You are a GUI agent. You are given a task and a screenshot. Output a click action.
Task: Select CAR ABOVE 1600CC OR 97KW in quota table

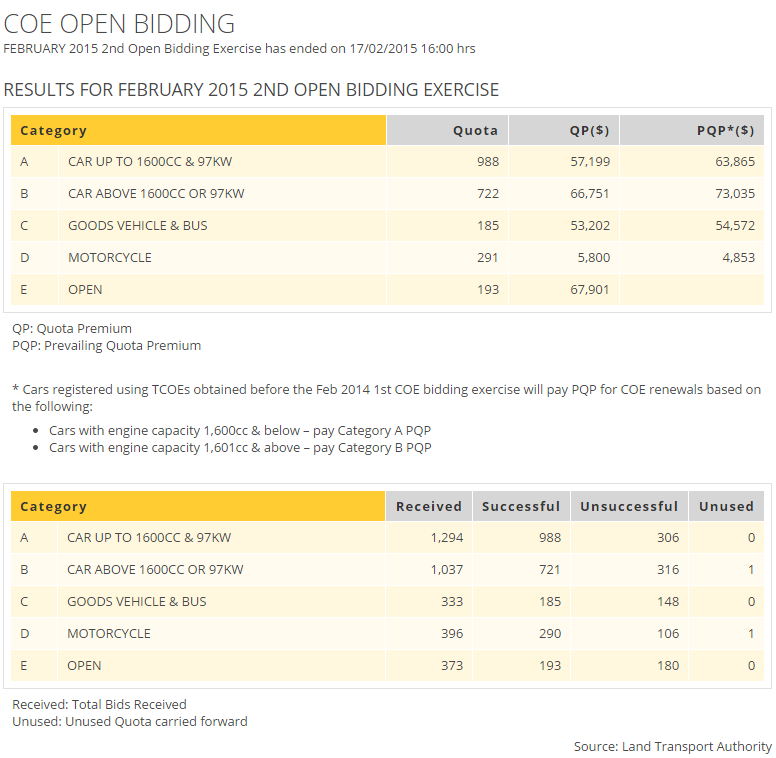pos(156,193)
